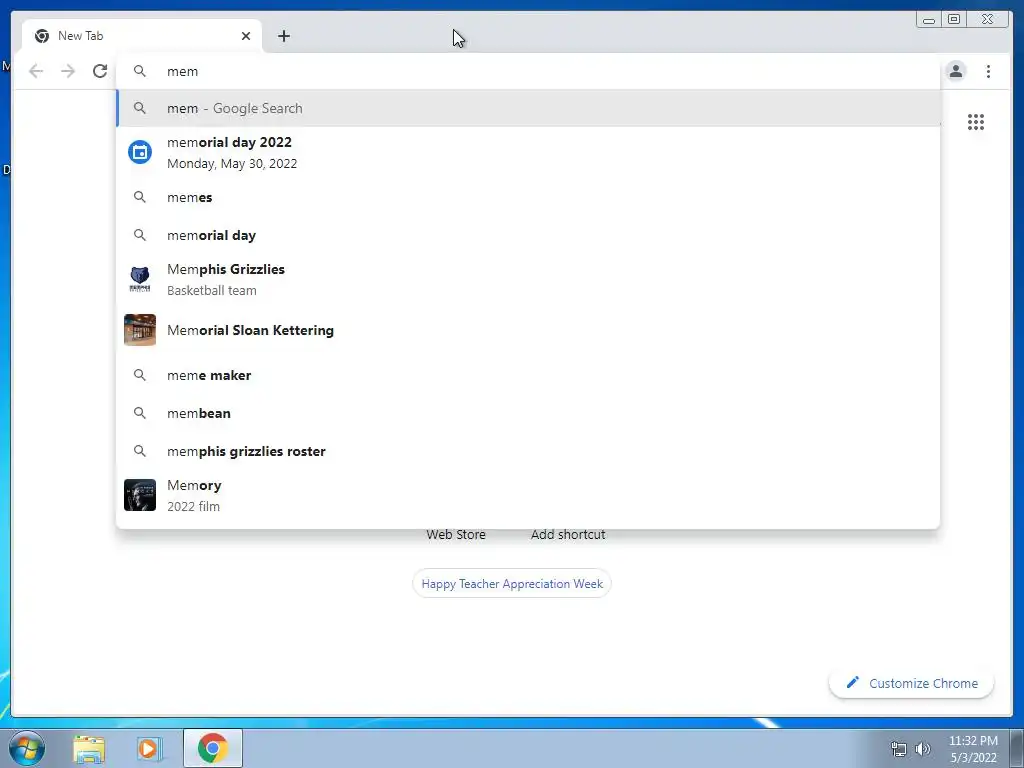Click the search icon beside 'meme maker'

[140, 375]
